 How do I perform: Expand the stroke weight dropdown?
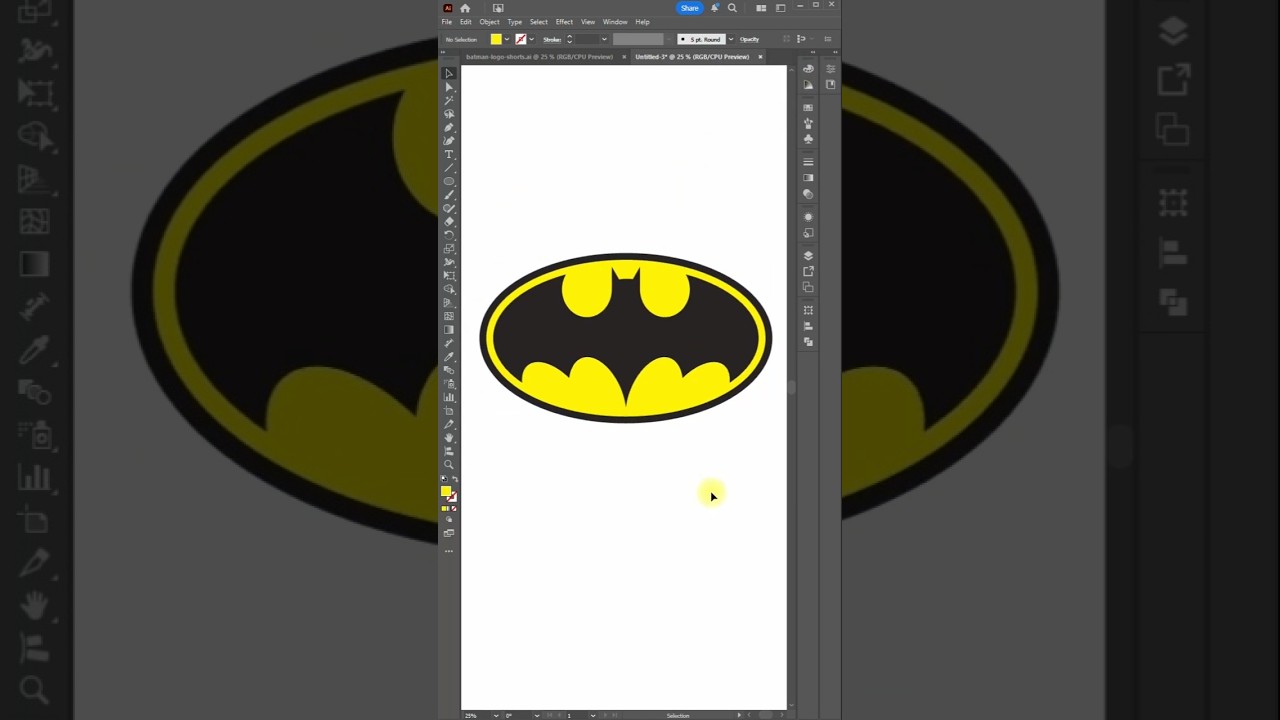(x=604, y=39)
